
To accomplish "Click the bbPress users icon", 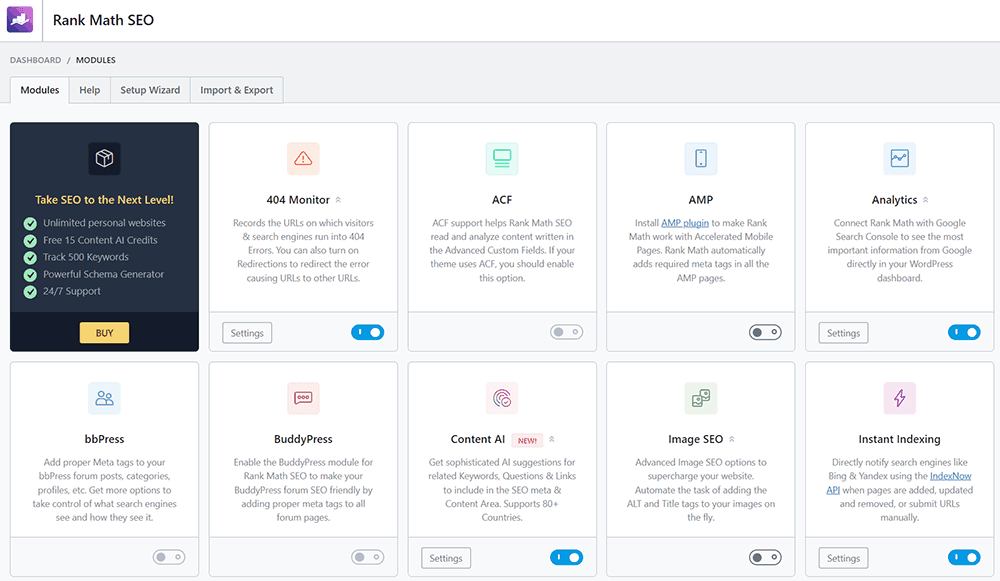I will (x=104, y=398).
